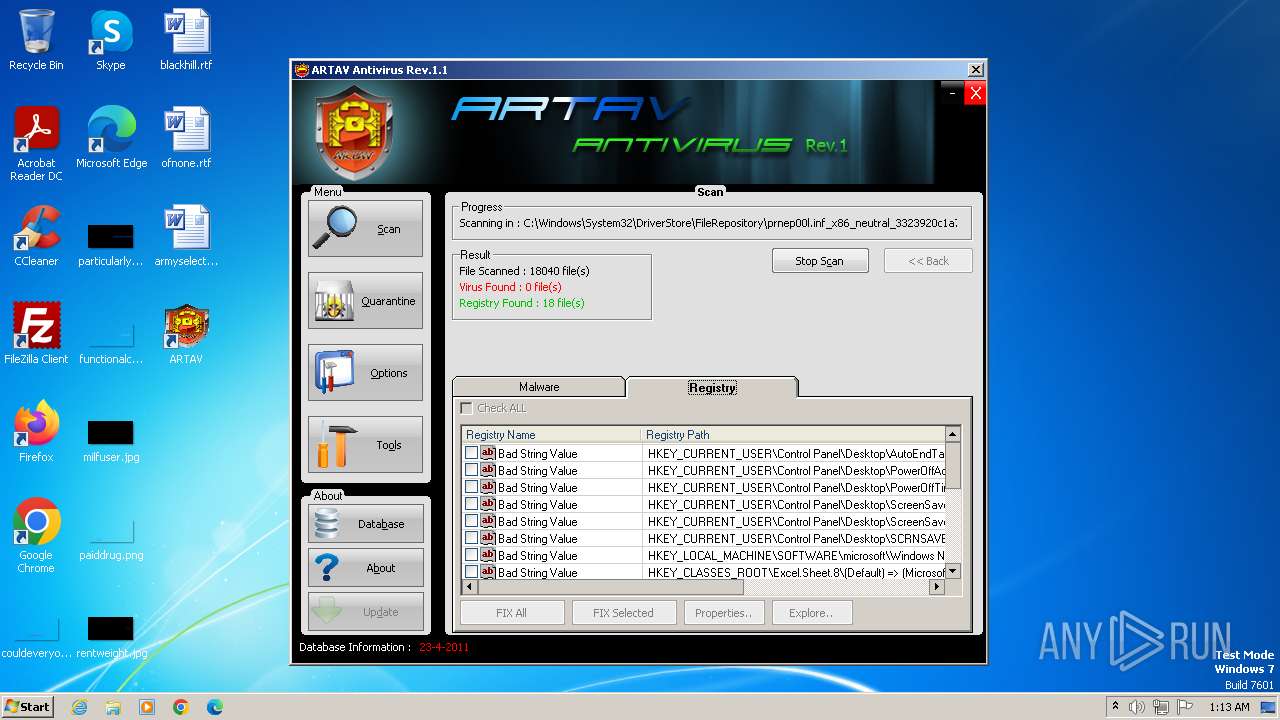Viewport: 1280px width, 720px height.
Task: Check the PowerOffAc registry row checkbox
Action: coord(471,470)
